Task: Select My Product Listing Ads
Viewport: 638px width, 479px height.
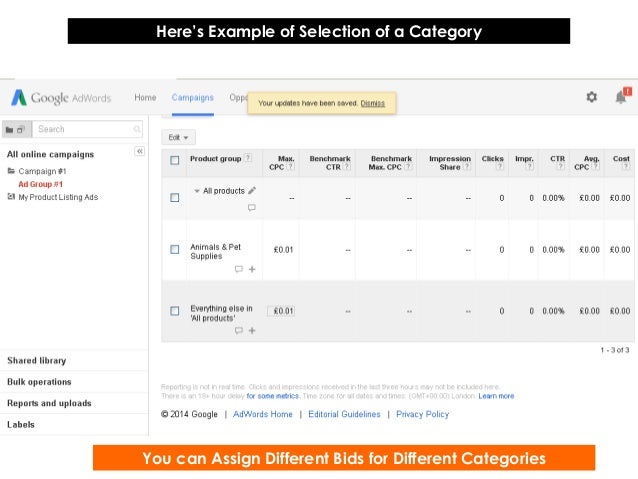Action: pyautogui.click(x=58, y=197)
